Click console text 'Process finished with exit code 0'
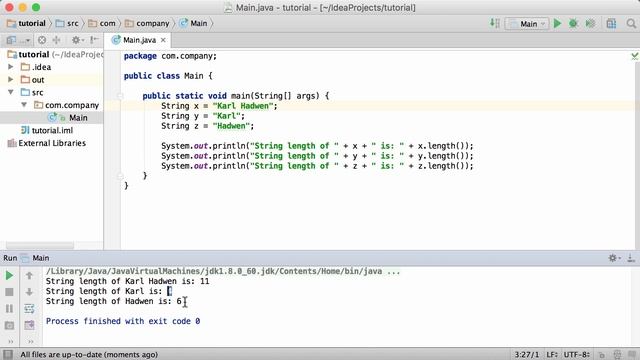Screen dimensions: 640x360 tap(123, 321)
